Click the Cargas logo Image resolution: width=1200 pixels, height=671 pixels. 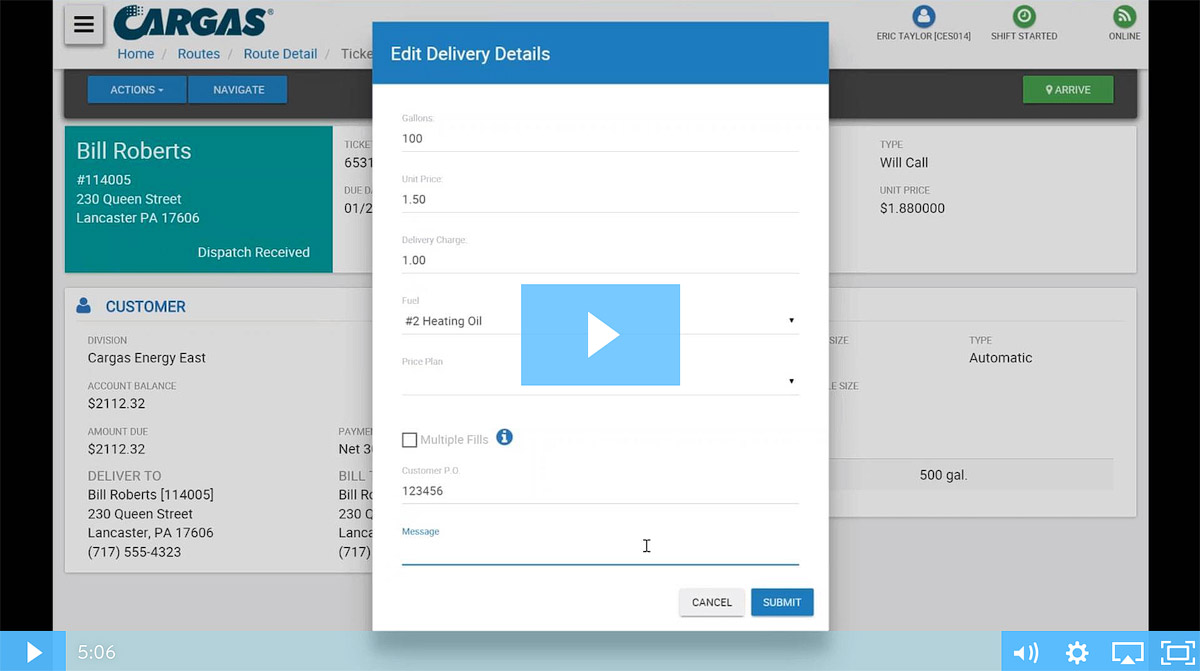click(193, 21)
